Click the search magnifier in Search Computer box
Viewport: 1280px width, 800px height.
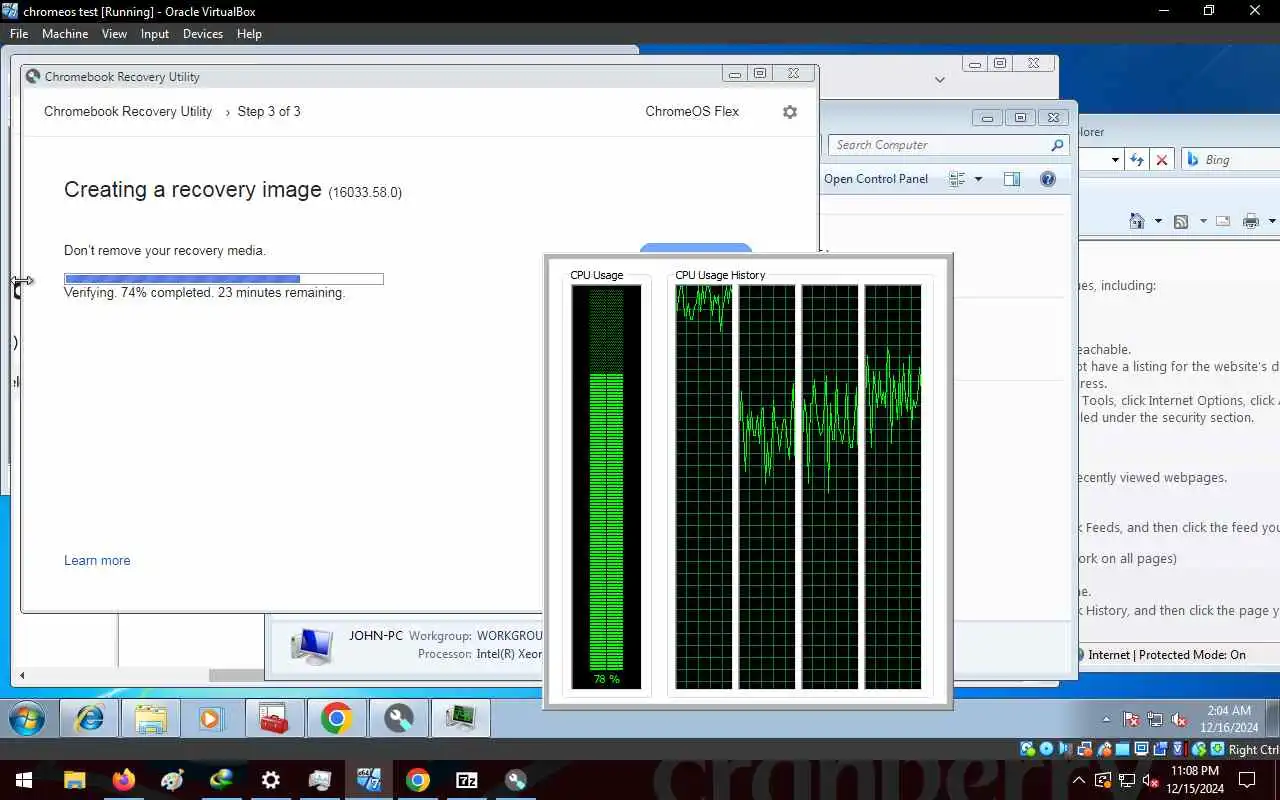[1057, 145]
